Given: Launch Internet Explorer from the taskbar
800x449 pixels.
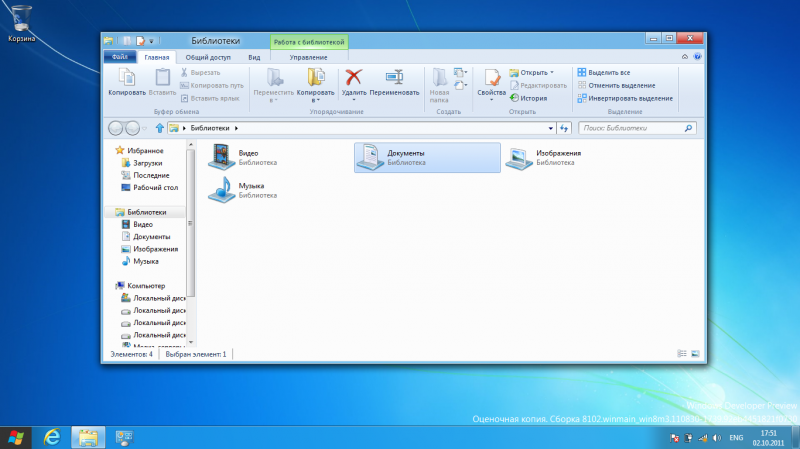Looking at the screenshot, I should click(52, 437).
